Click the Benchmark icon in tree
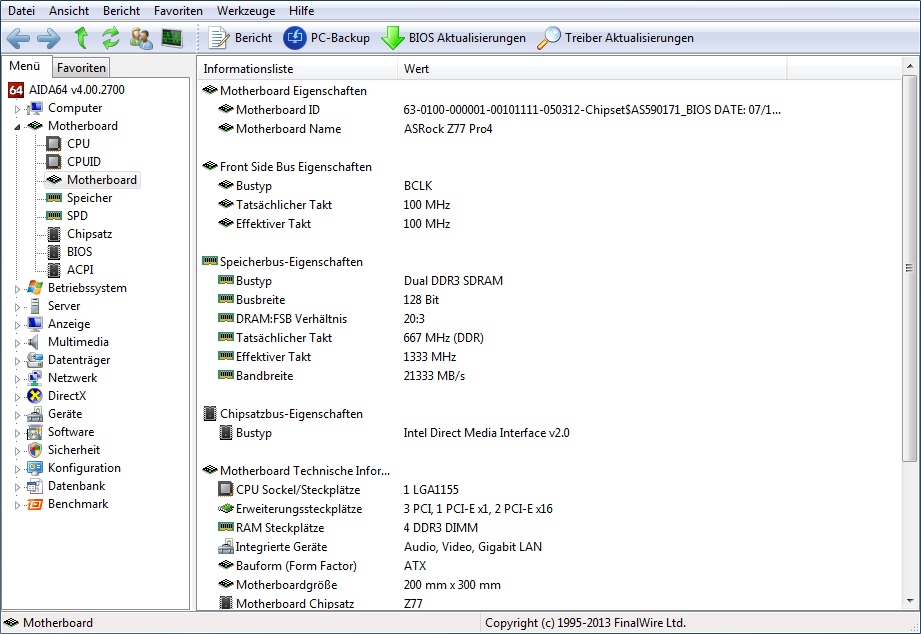Viewport: 921px width, 634px height. [x=35, y=504]
